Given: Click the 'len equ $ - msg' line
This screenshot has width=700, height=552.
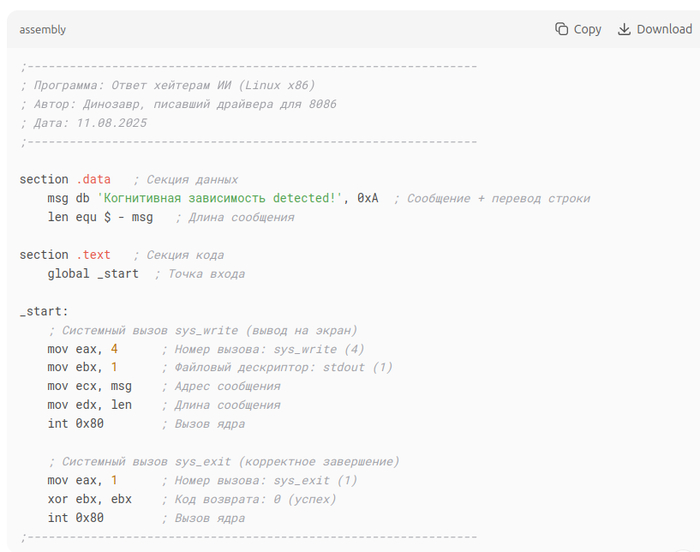Looking at the screenshot, I should coord(100,217).
